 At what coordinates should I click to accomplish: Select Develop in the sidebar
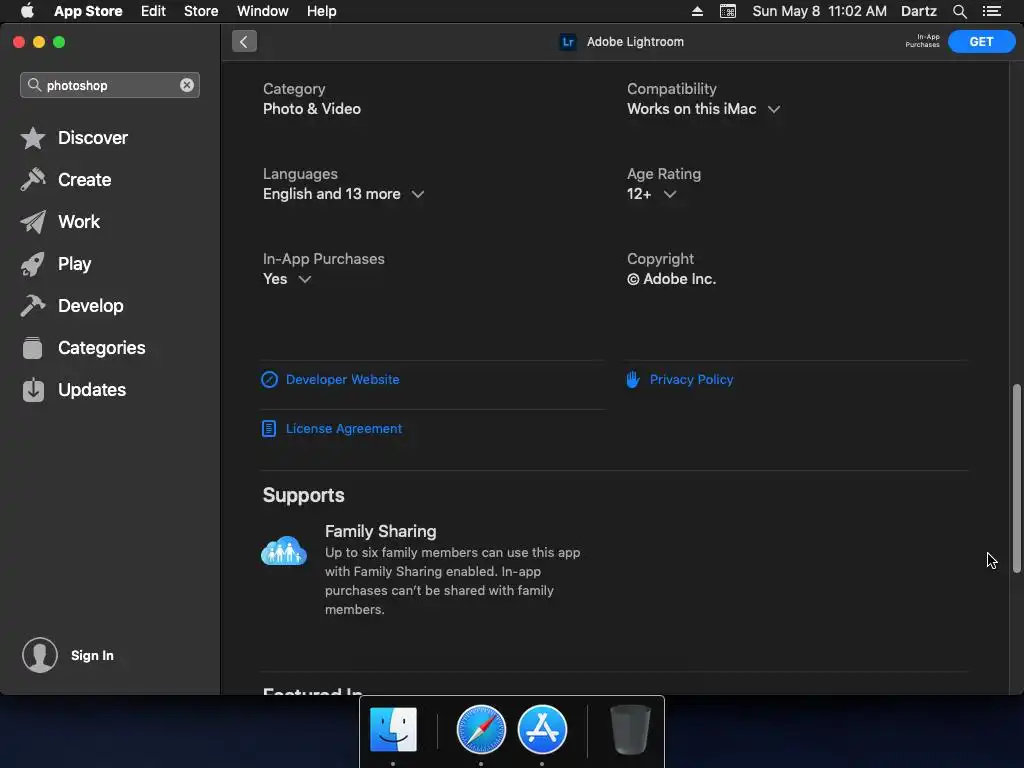(x=91, y=306)
